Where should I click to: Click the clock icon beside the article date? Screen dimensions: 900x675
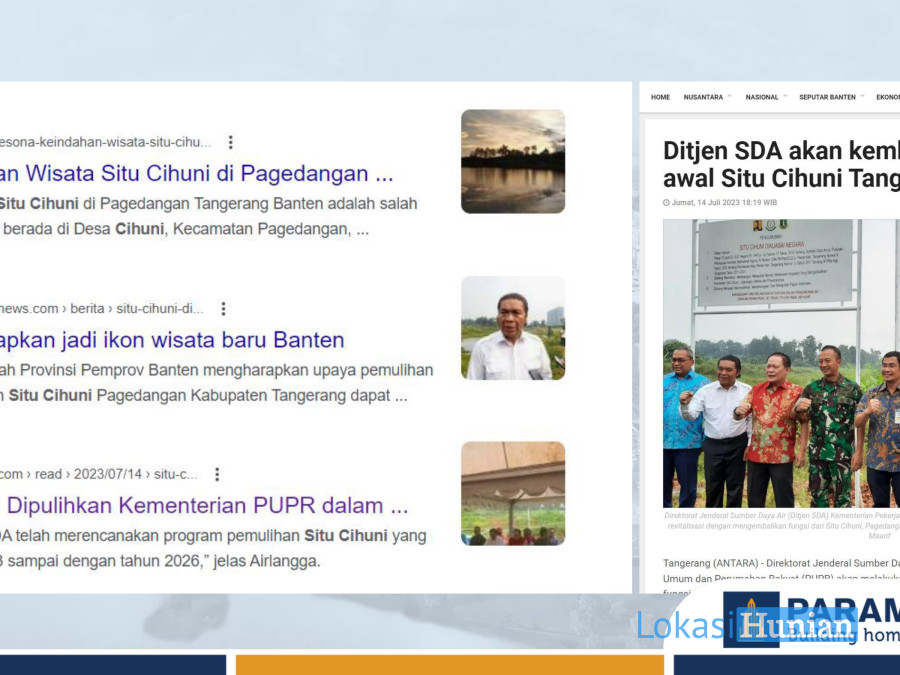(666, 203)
